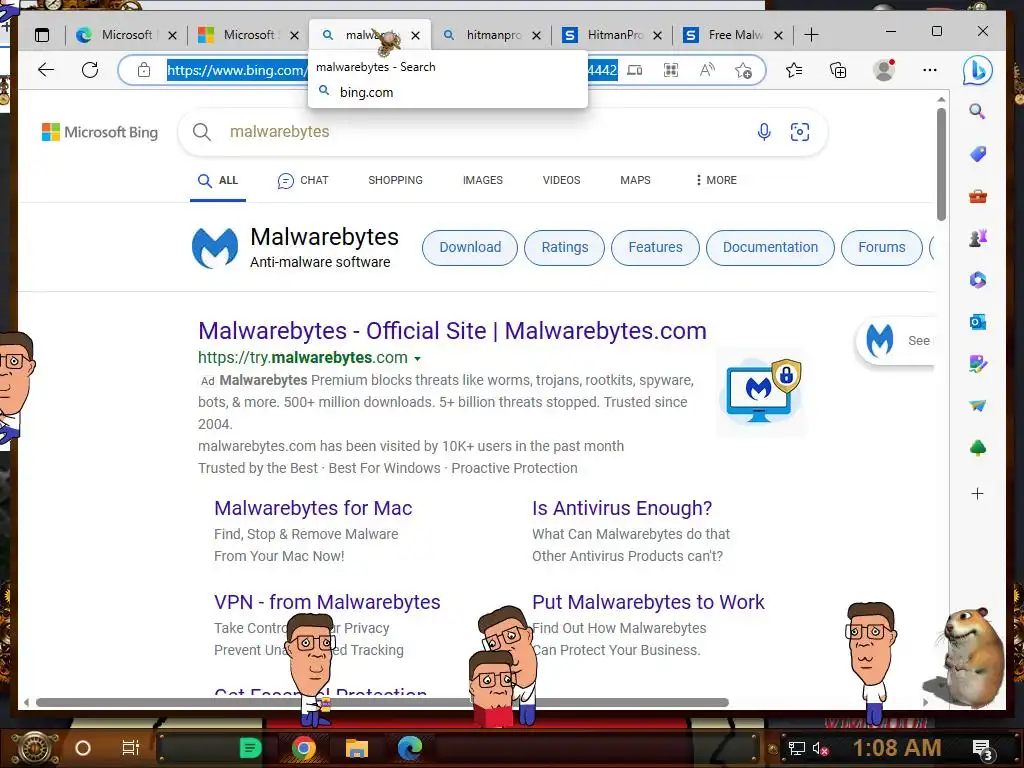Go back with the back arrow

tap(46, 70)
